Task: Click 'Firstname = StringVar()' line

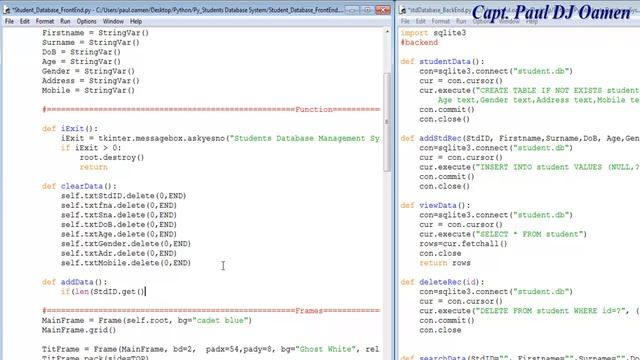Action: pos(95,33)
